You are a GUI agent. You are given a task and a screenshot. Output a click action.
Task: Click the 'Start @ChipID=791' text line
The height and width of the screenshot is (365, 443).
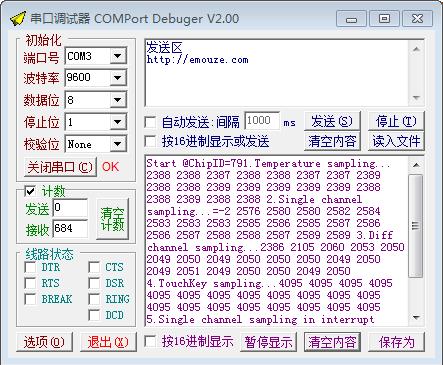tap(268, 163)
